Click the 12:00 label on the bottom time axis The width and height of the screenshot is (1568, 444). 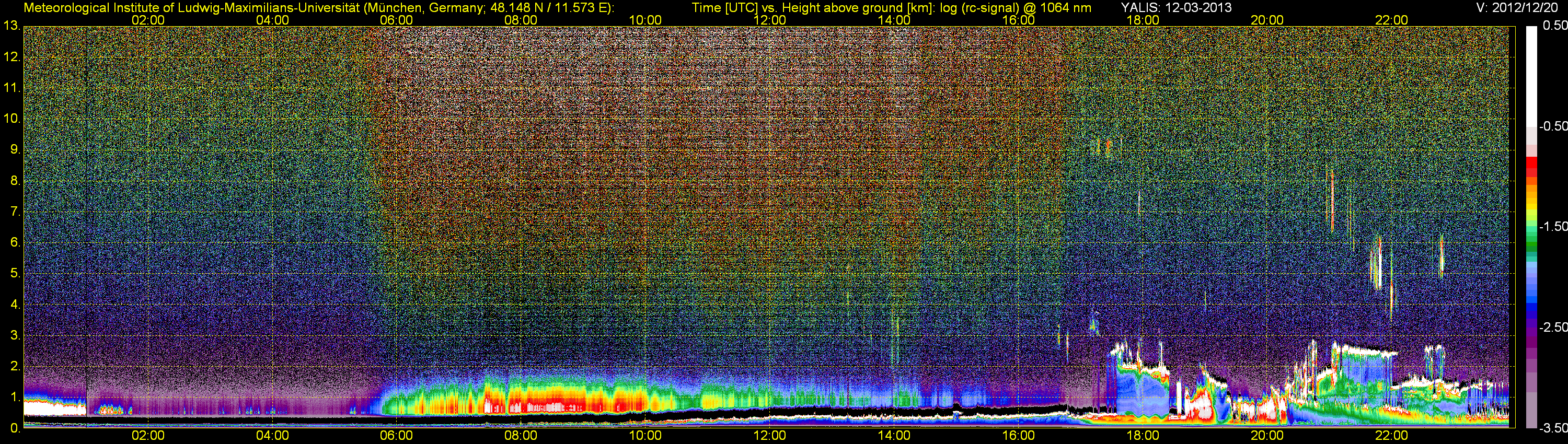pyautogui.click(x=770, y=436)
